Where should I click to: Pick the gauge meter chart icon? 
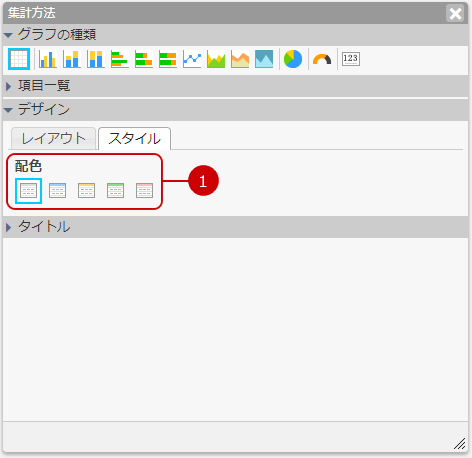point(322,59)
